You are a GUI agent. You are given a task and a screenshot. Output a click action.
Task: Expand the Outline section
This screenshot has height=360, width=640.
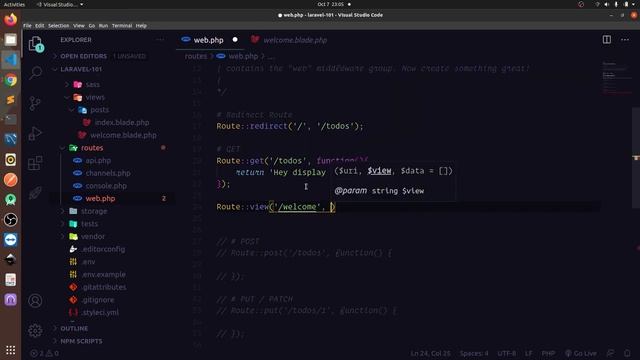74,328
